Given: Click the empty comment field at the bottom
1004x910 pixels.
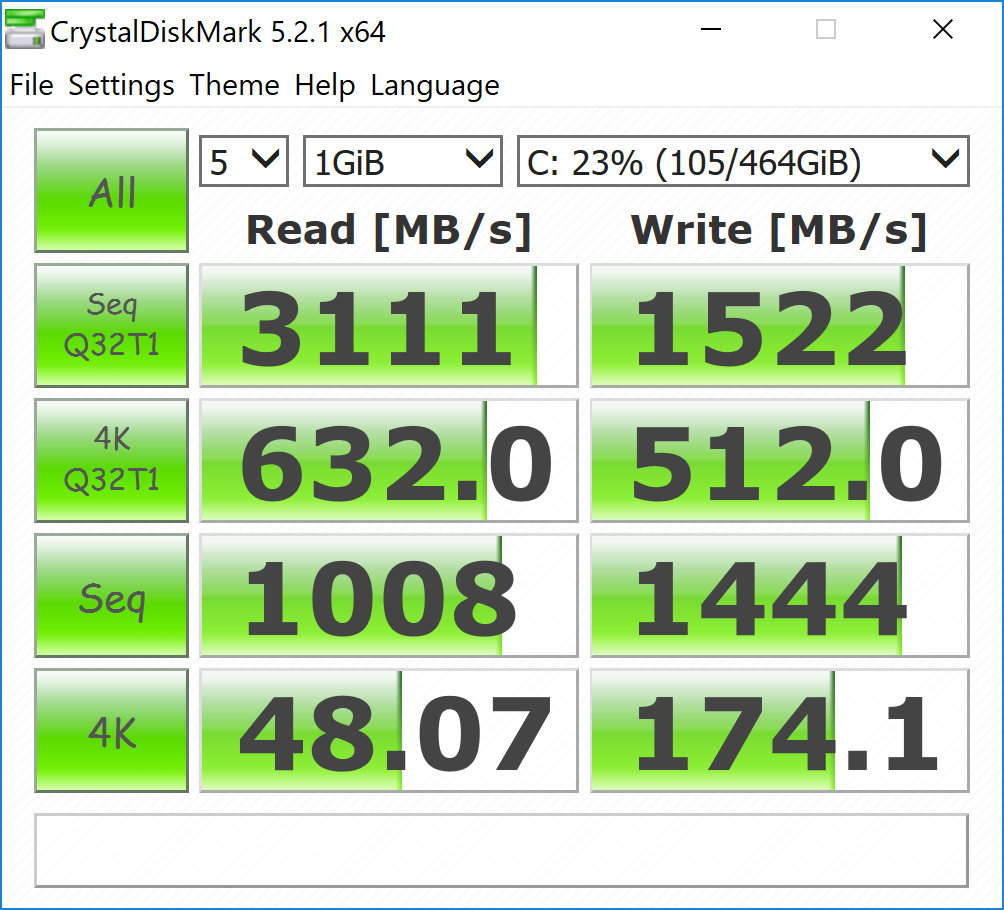Looking at the screenshot, I should pos(501,850).
